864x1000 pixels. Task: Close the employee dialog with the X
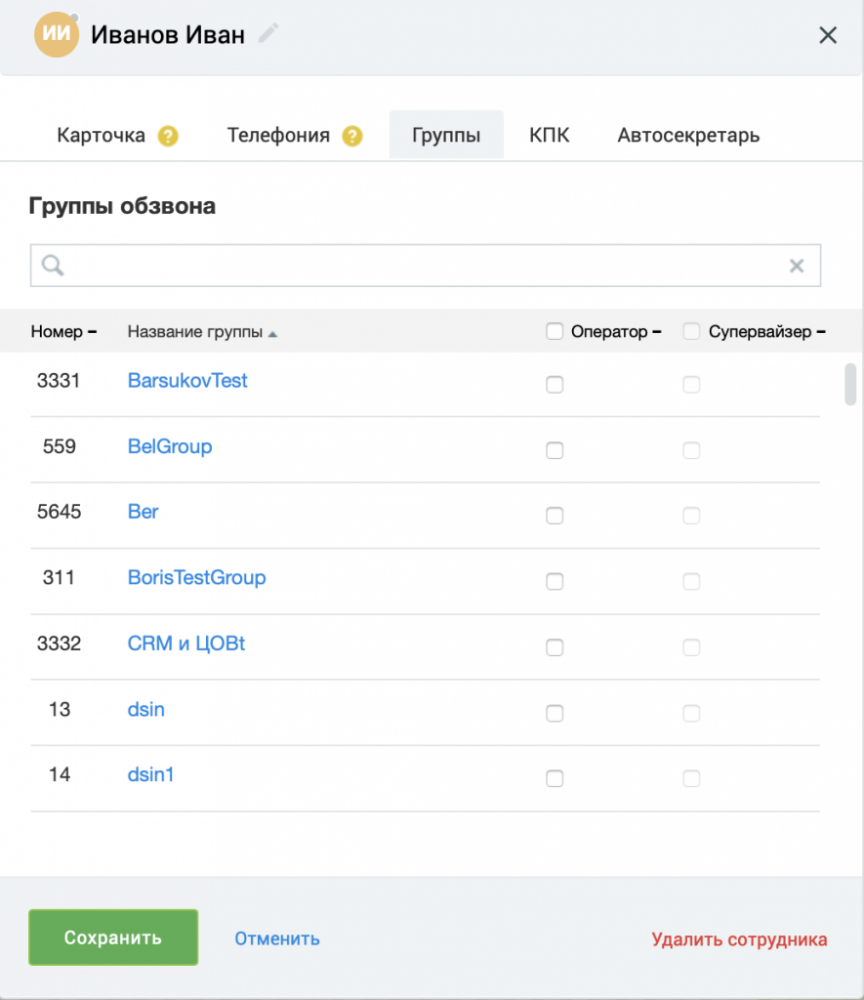tap(828, 35)
